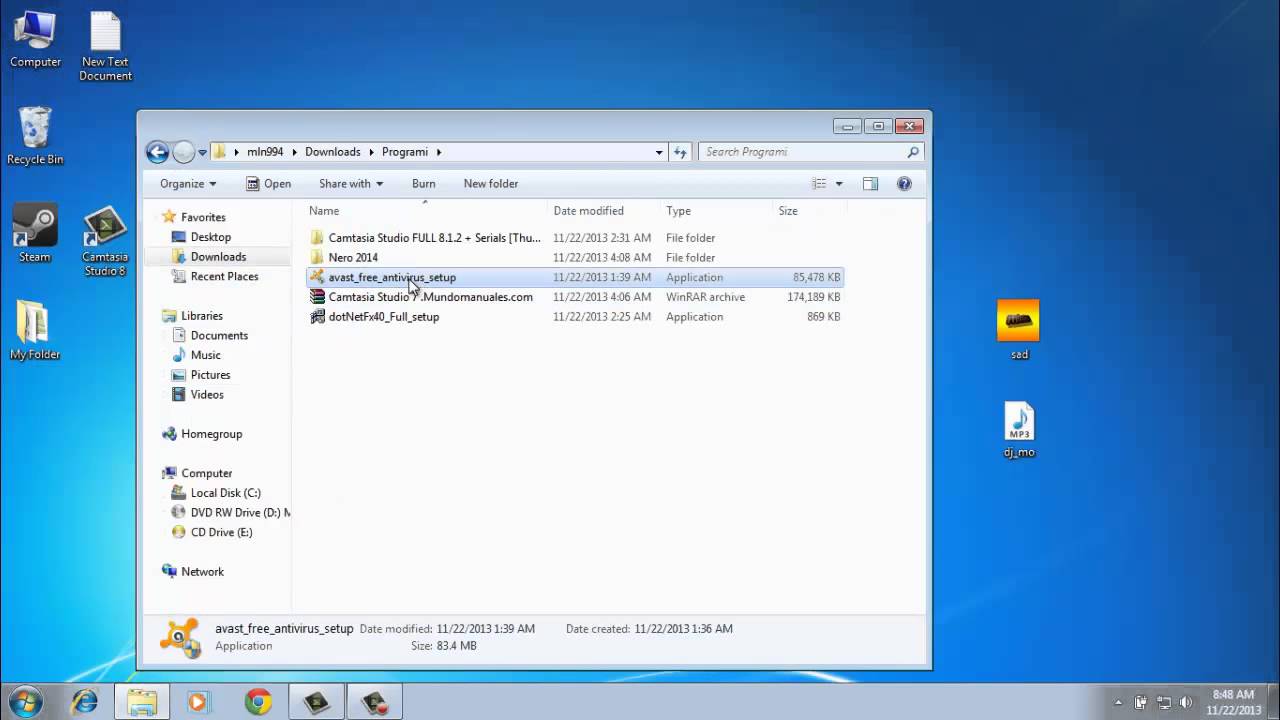Select the avast_free_antivirus_setup file

tap(575, 277)
